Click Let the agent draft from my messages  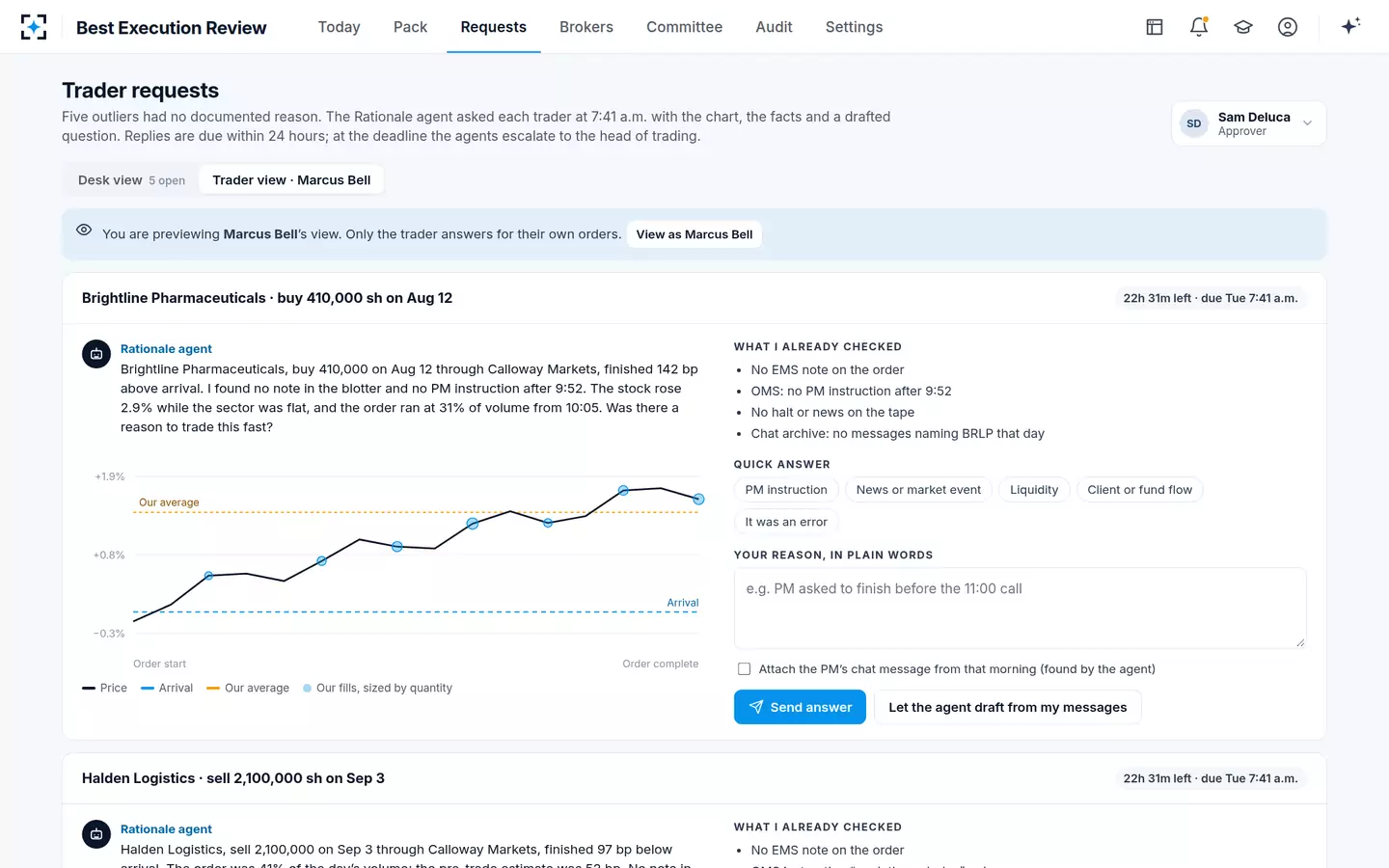pos(1007,707)
